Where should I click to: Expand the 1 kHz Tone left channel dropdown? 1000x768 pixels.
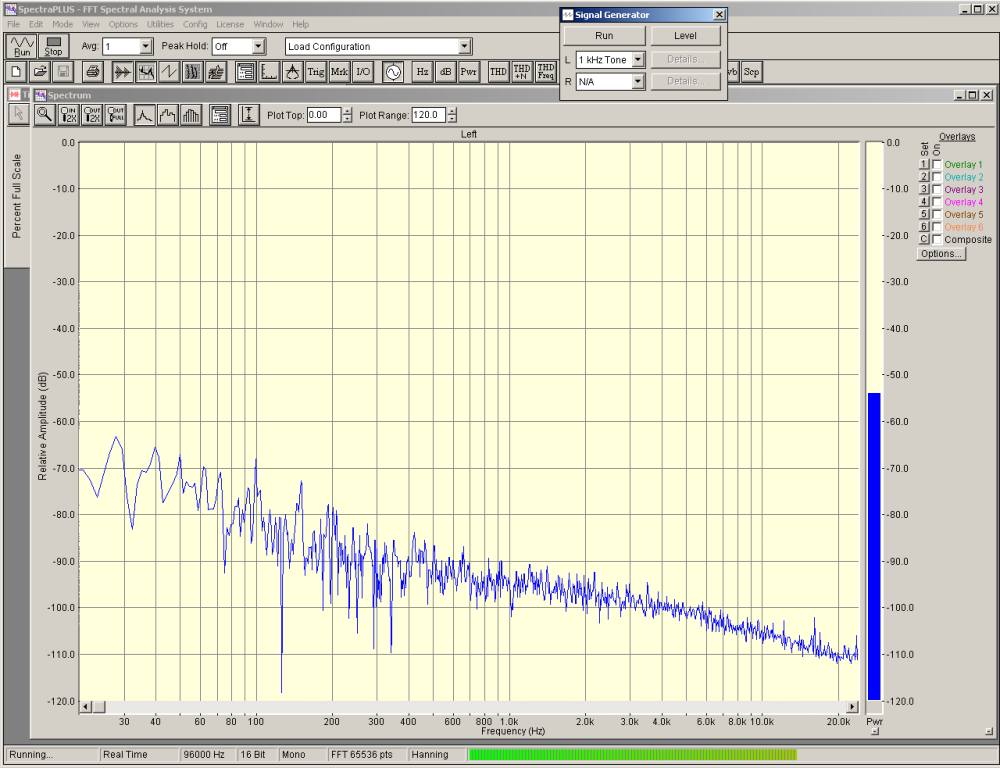tap(637, 60)
